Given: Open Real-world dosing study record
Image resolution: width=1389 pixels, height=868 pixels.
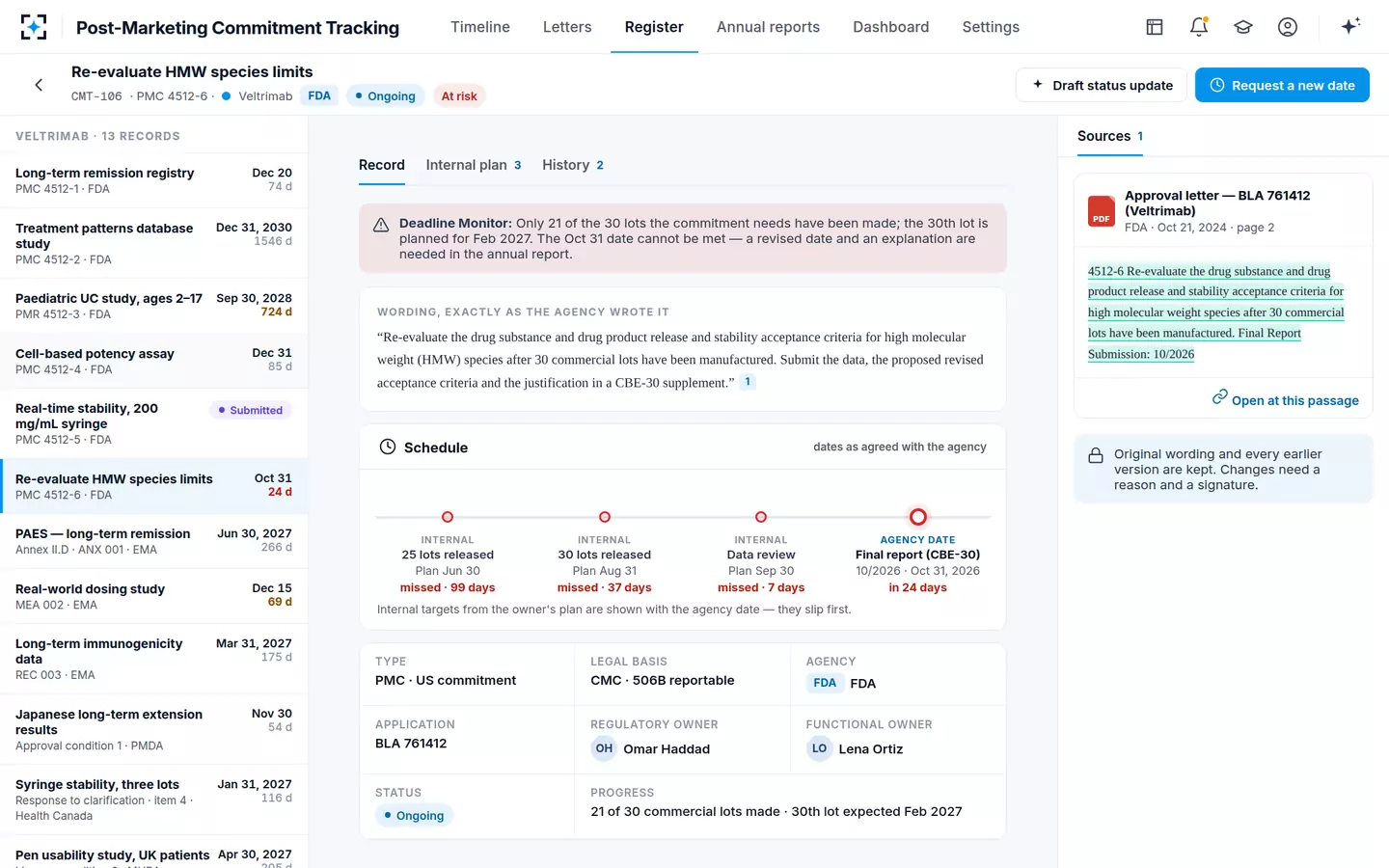Looking at the screenshot, I should point(154,596).
